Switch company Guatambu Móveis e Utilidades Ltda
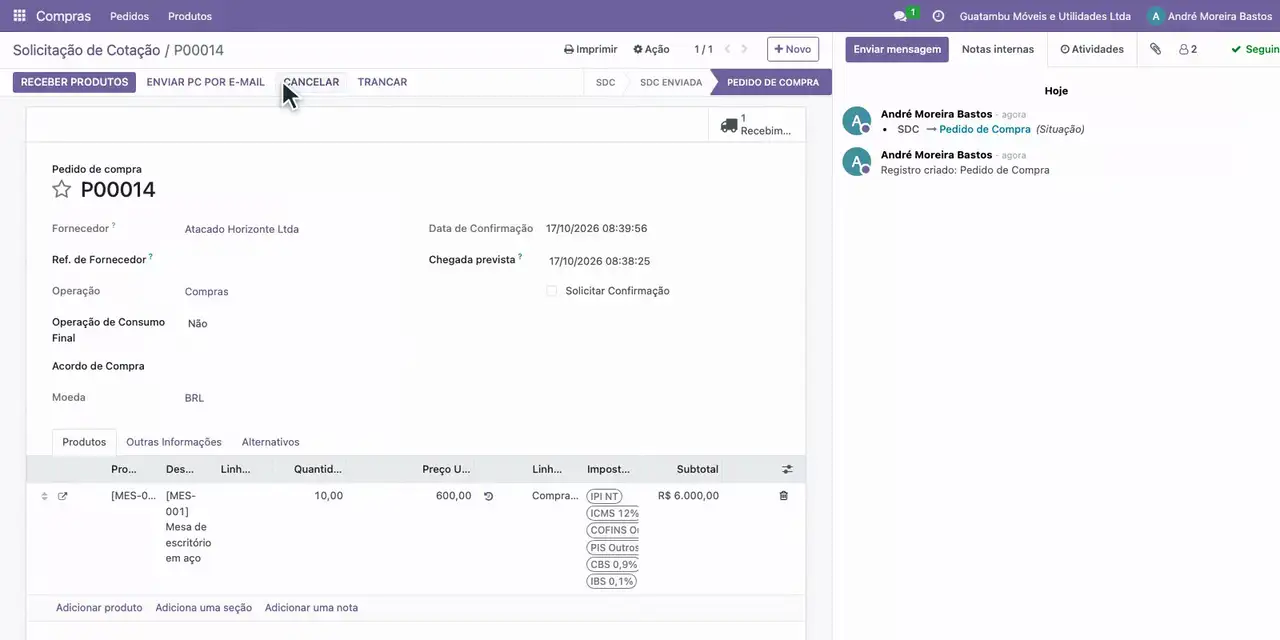 [1045, 16]
